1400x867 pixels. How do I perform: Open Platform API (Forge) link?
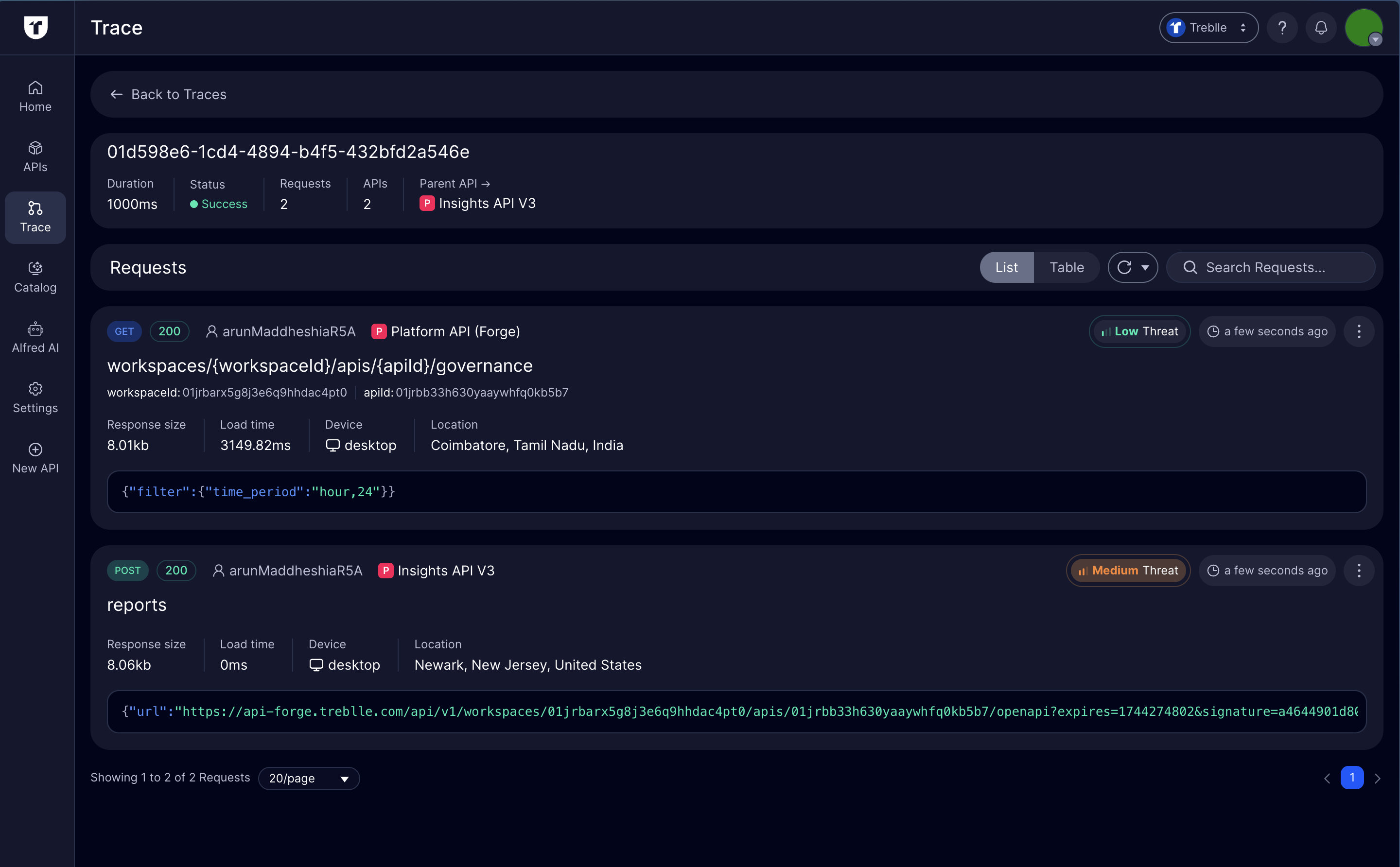[446, 331]
